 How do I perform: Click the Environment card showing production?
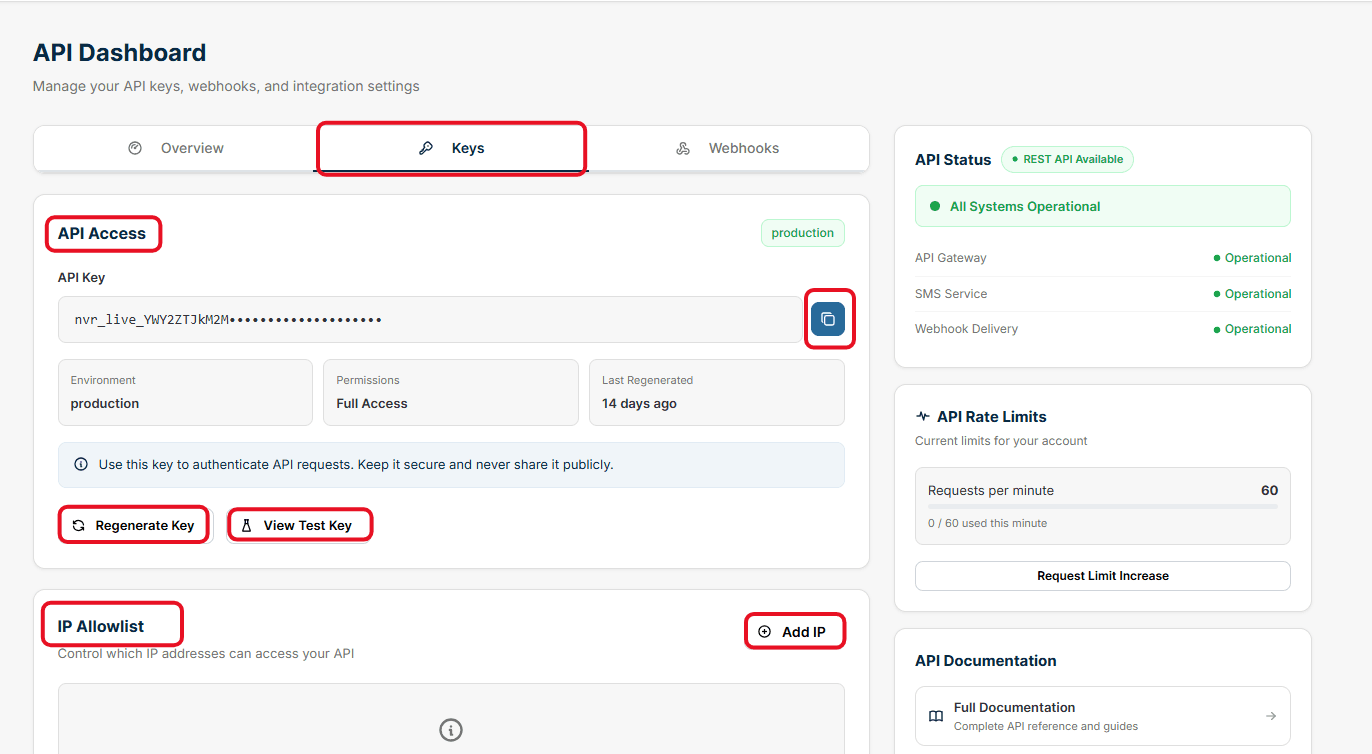[185, 392]
